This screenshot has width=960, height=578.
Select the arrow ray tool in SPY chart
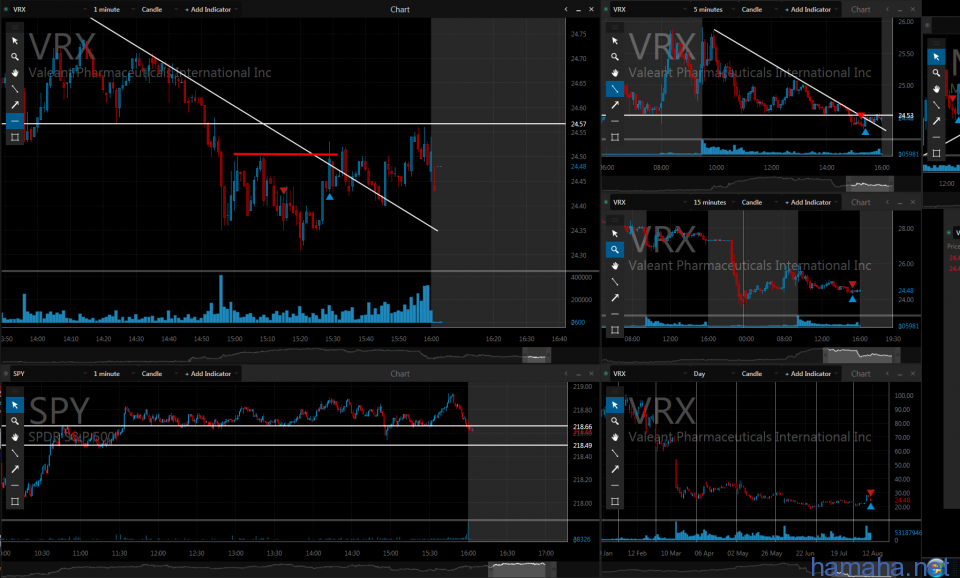(x=15, y=469)
